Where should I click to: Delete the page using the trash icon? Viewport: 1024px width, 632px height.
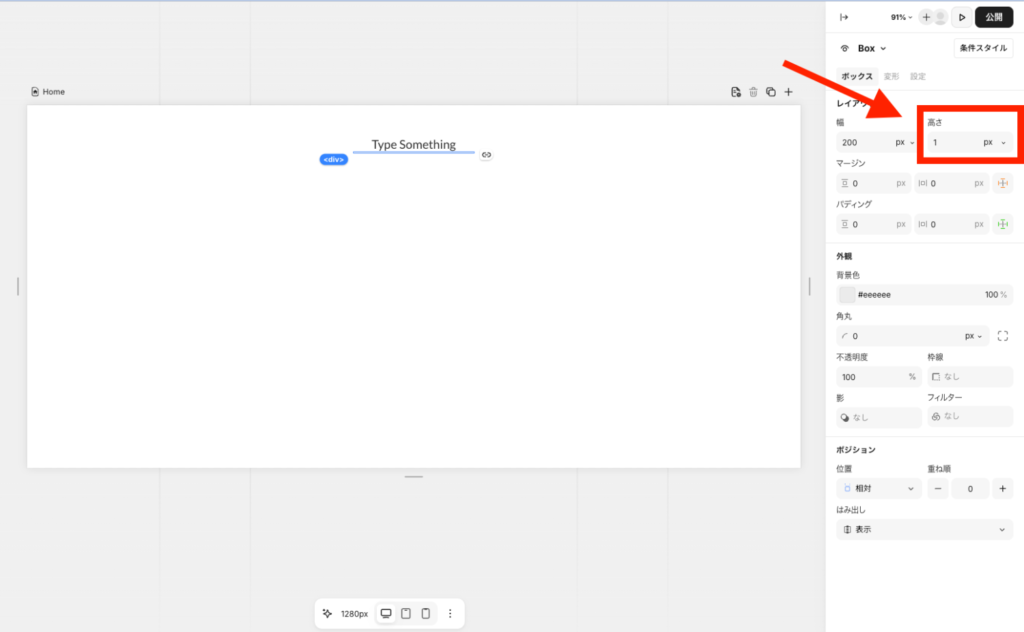tap(753, 92)
